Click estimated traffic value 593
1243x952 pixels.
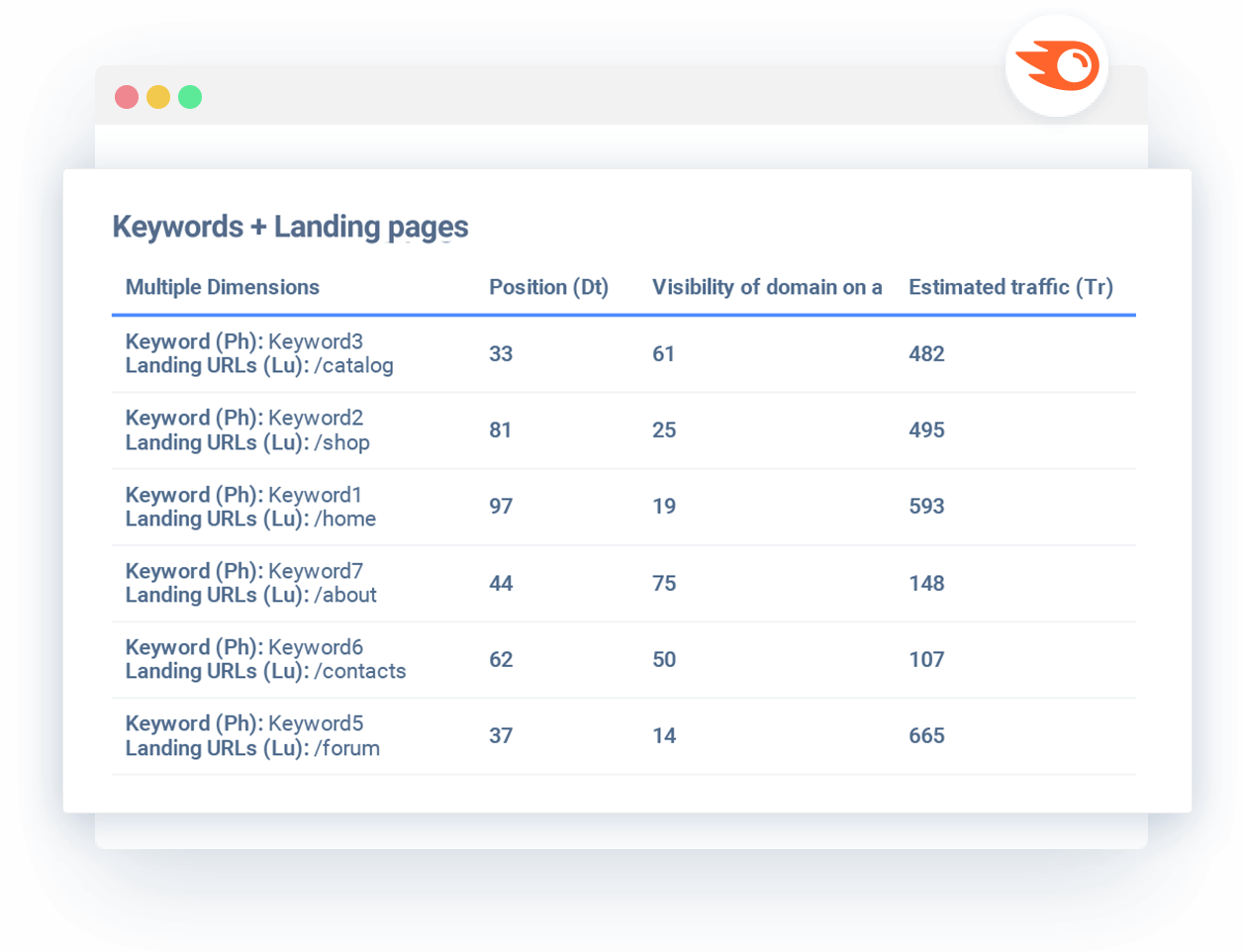point(926,507)
